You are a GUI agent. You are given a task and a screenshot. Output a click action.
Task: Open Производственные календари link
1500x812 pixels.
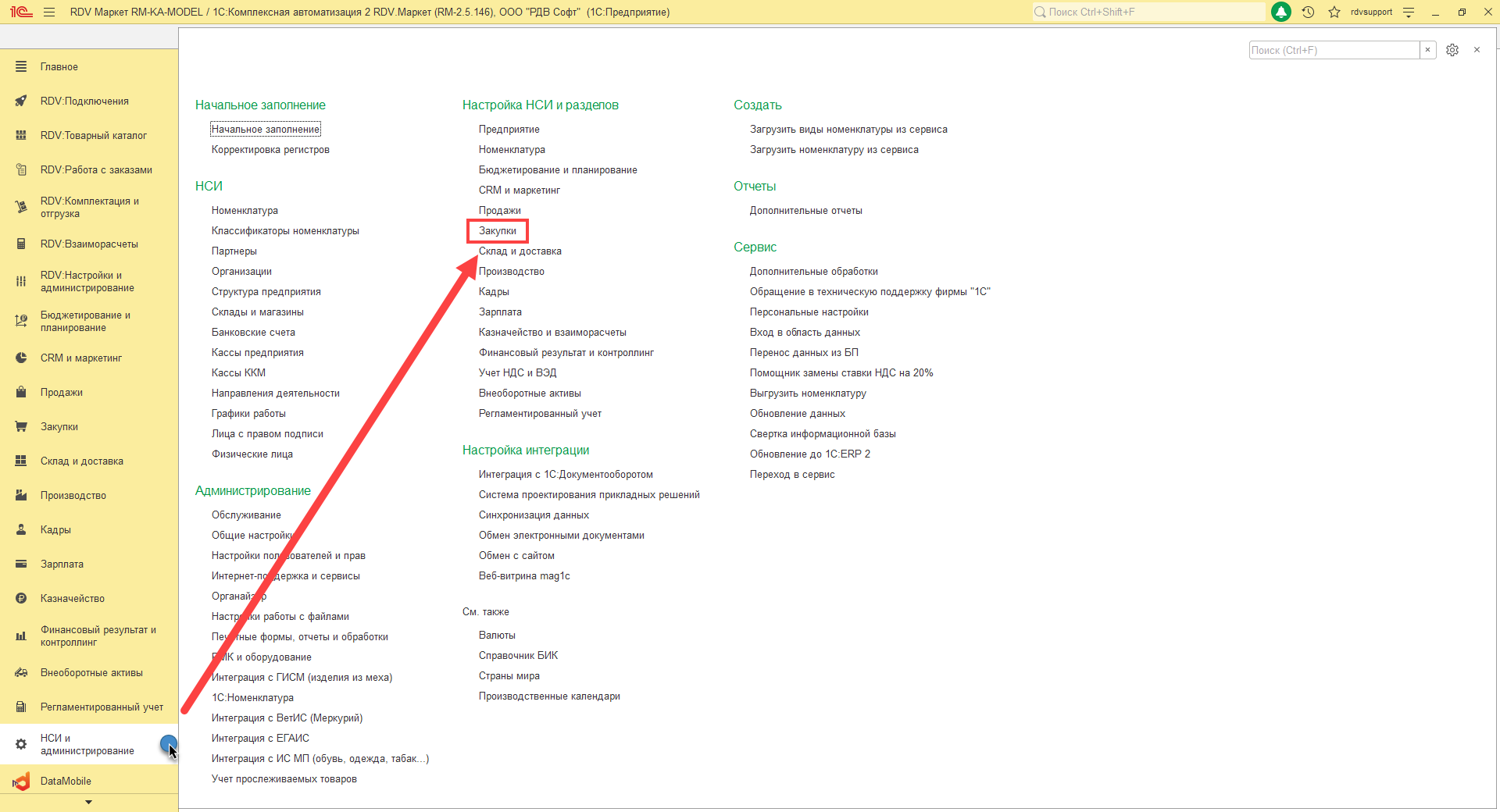pos(549,696)
